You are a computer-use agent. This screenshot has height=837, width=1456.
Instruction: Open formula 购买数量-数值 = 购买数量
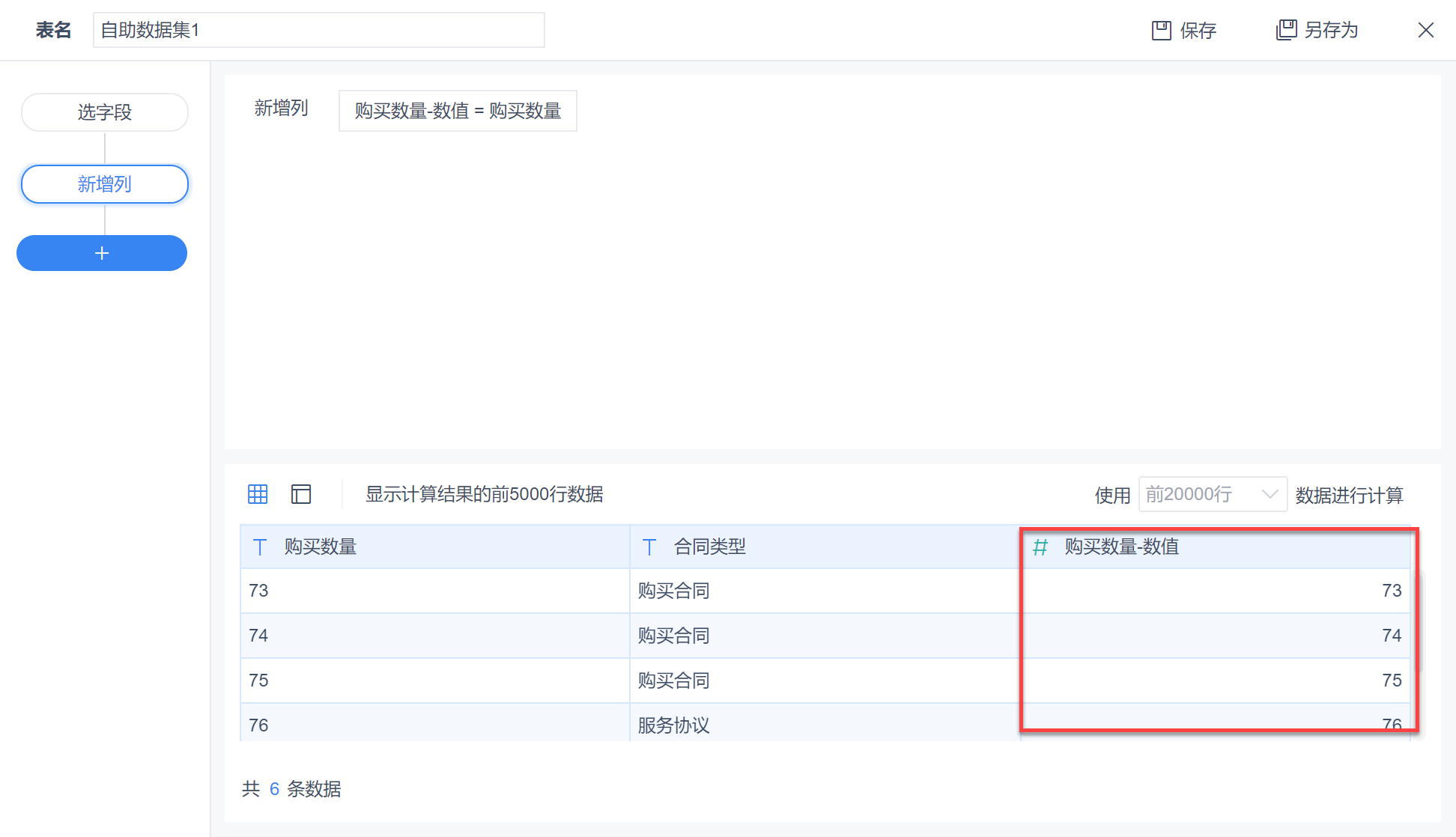tap(458, 111)
